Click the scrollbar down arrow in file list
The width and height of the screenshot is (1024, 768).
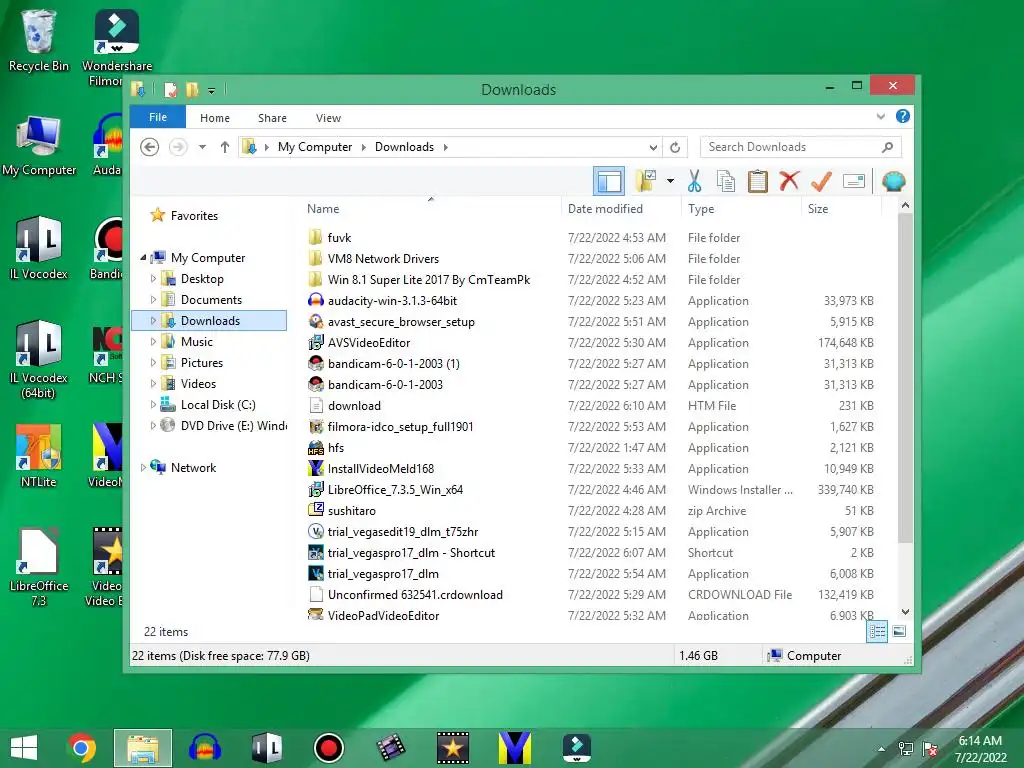(905, 612)
